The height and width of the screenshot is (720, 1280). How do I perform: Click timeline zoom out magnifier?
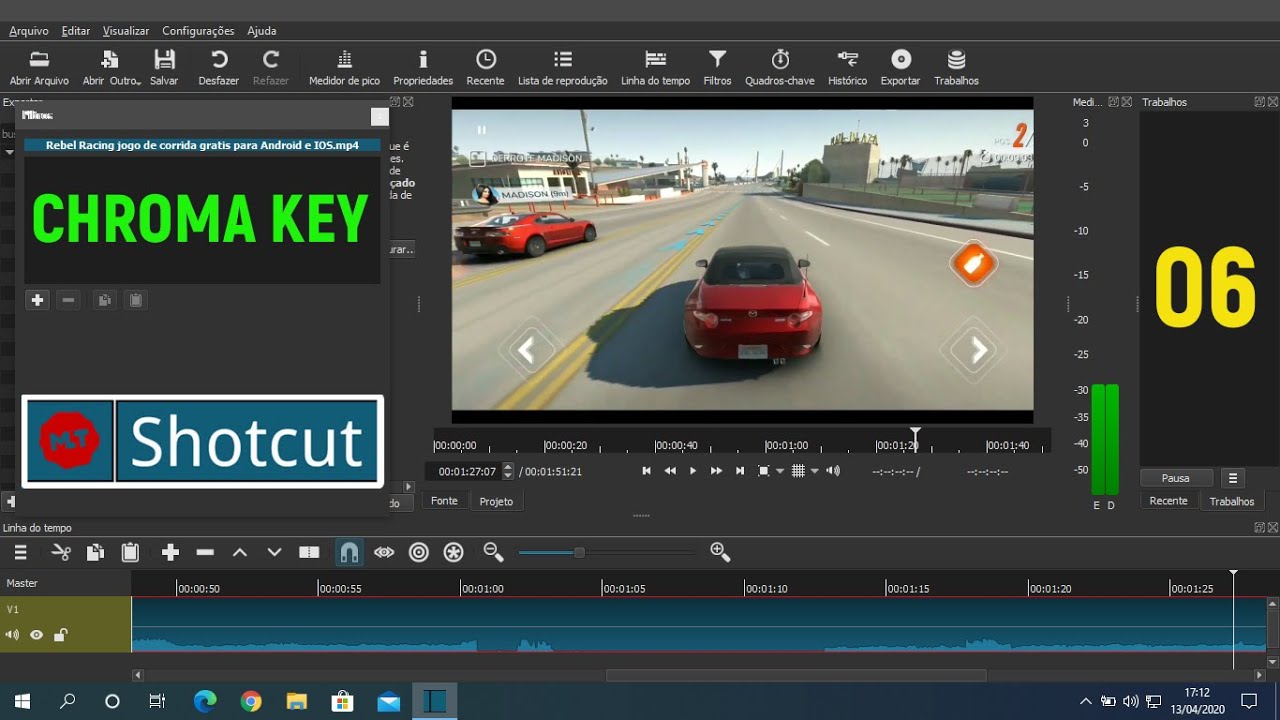pos(492,552)
